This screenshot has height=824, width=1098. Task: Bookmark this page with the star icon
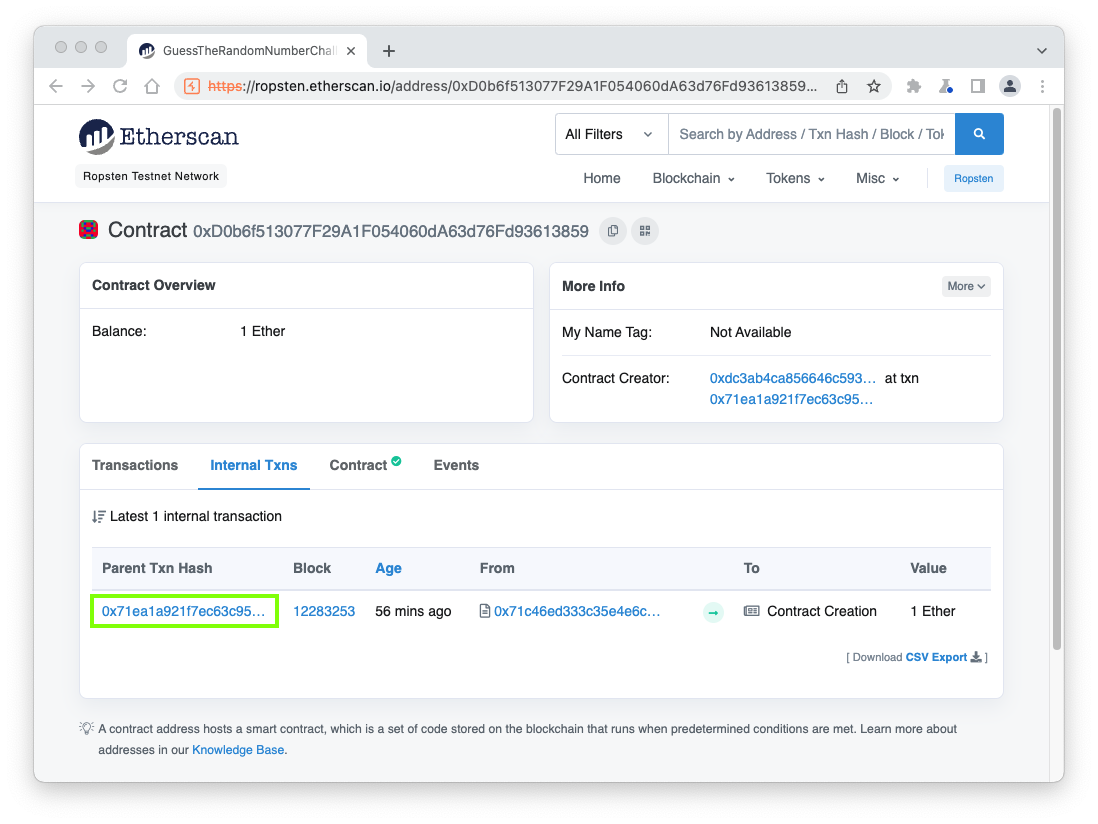(874, 86)
